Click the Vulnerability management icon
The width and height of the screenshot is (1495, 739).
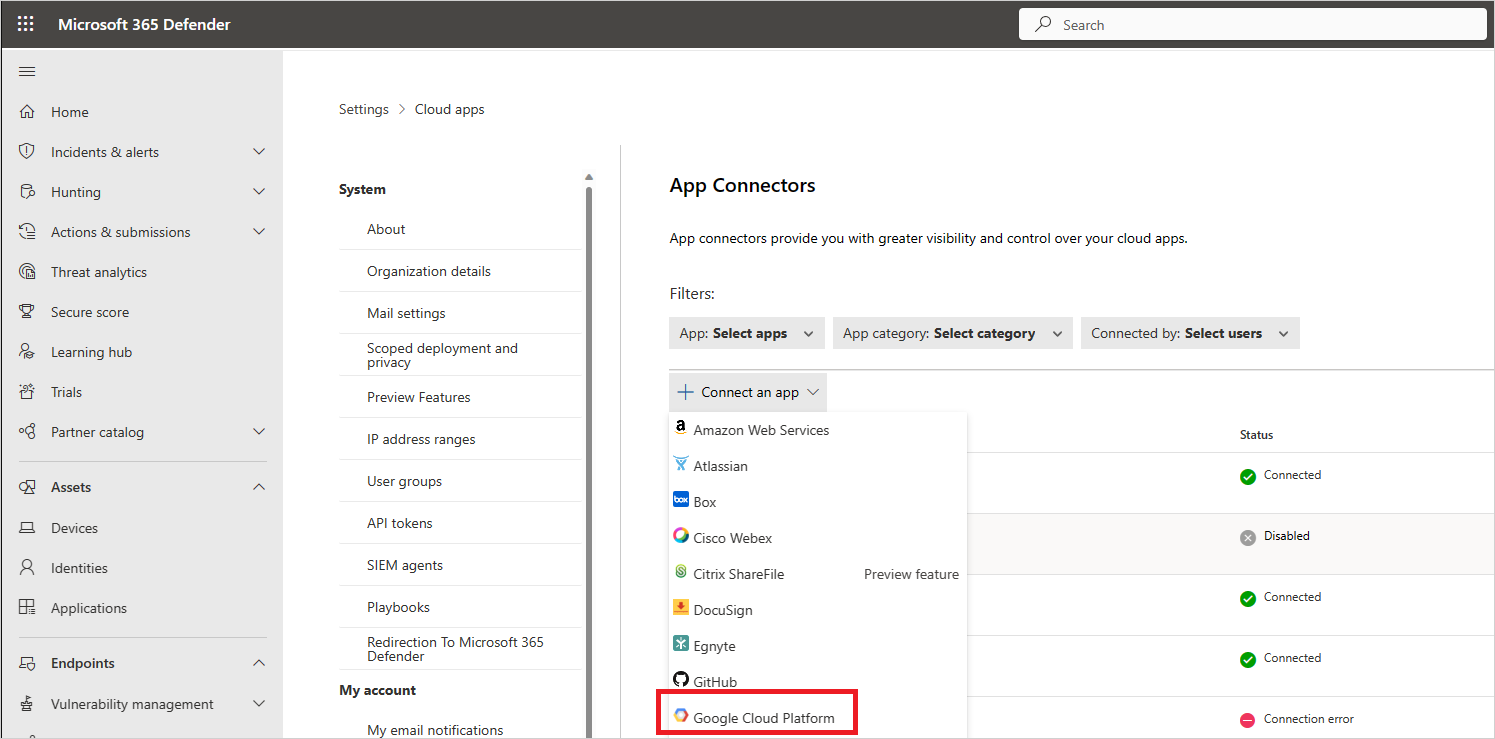click(x=27, y=704)
